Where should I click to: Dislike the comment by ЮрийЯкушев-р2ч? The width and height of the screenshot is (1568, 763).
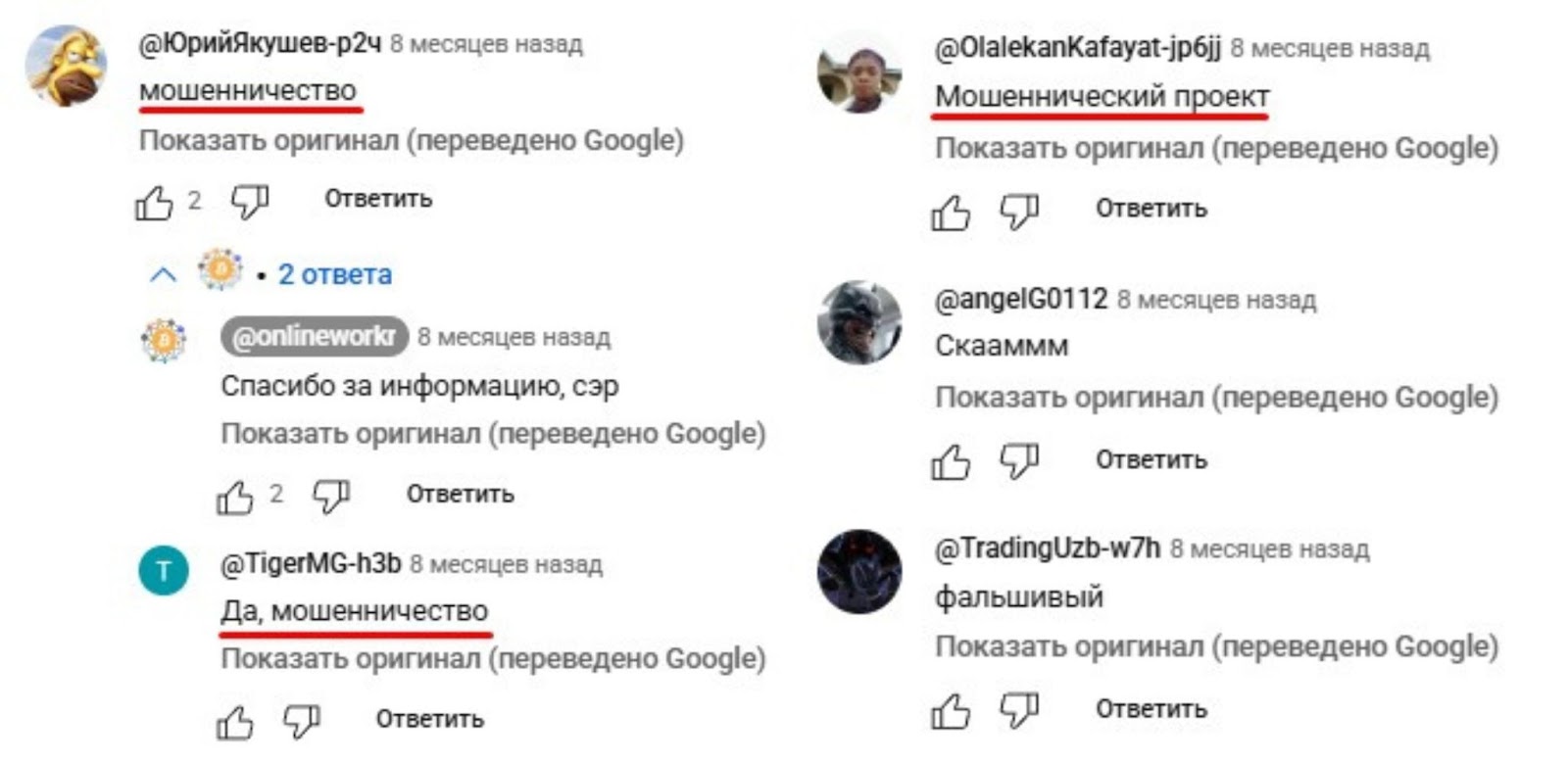coord(249,203)
